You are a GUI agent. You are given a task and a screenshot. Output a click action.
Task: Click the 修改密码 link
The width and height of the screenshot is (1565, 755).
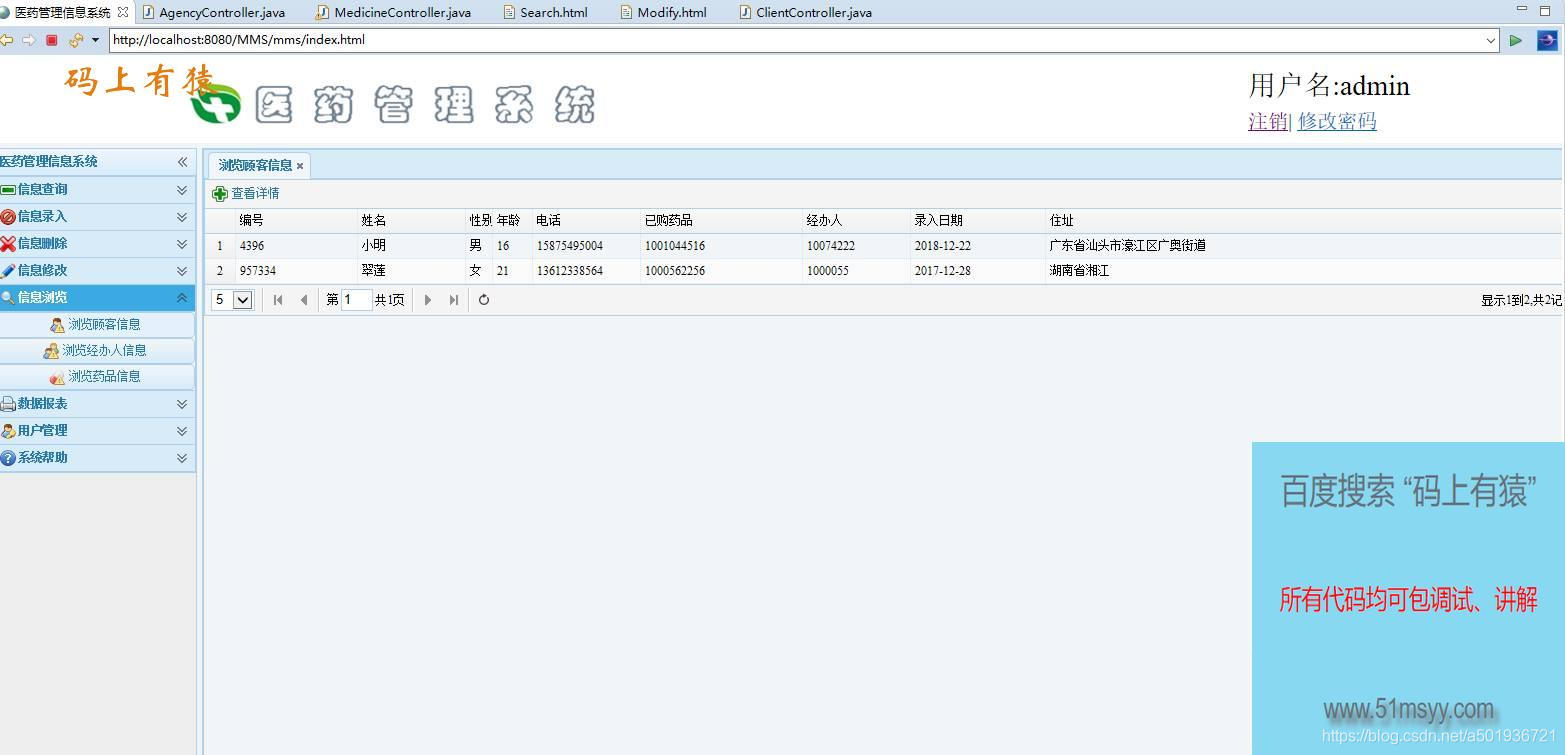[1337, 121]
